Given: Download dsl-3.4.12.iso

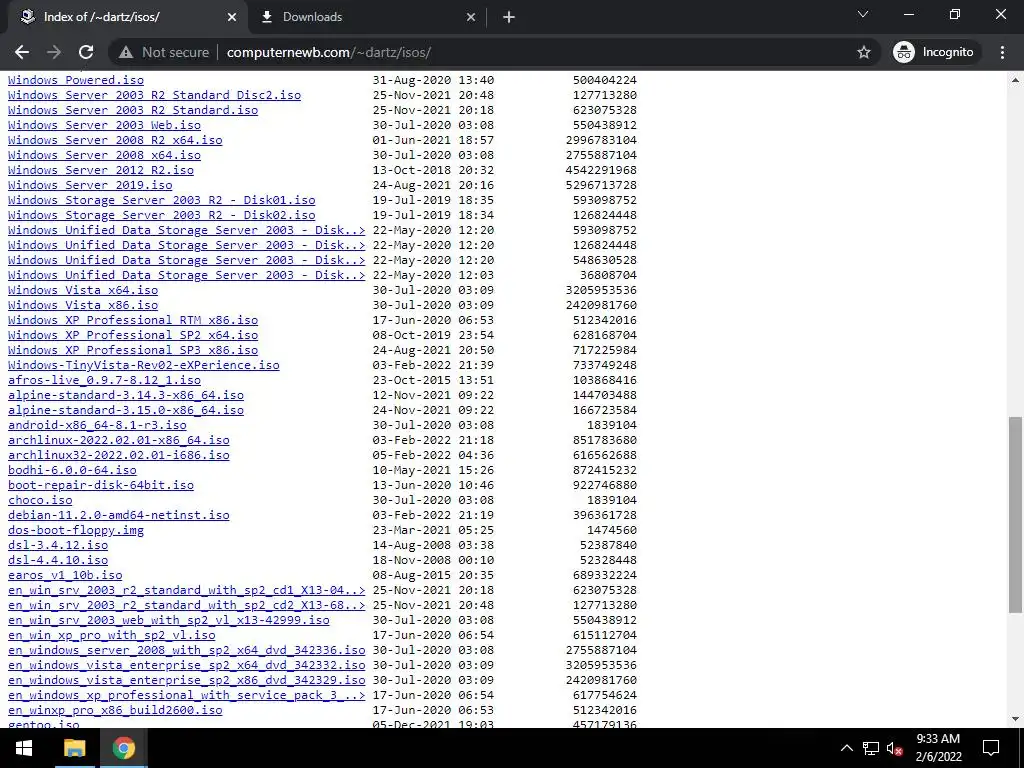Looking at the screenshot, I should pyautogui.click(x=58, y=545).
